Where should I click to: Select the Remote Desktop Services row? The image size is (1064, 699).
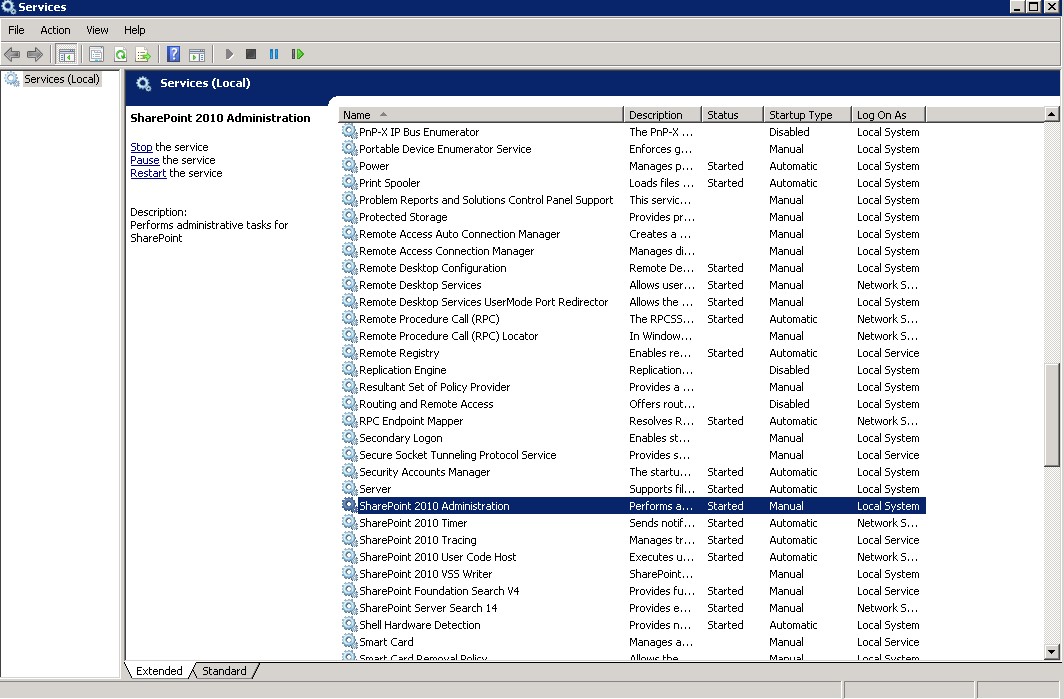(x=632, y=285)
